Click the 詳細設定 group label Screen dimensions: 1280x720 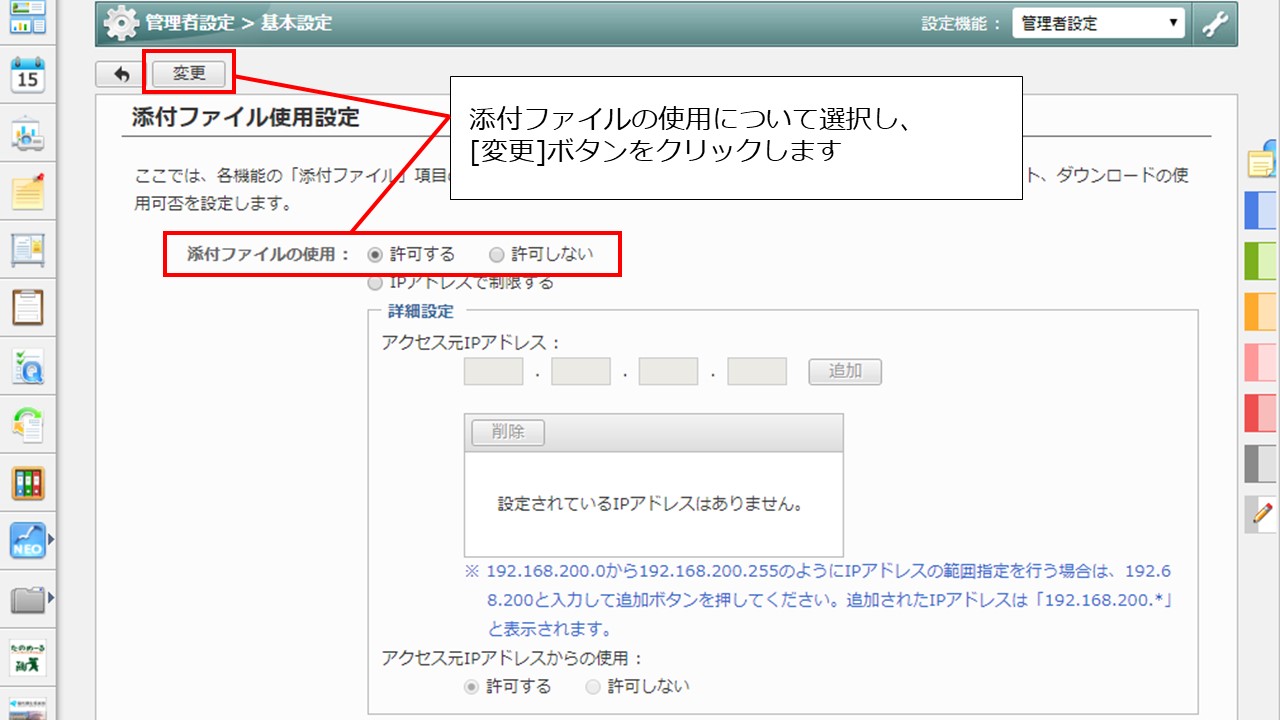[420, 311]
